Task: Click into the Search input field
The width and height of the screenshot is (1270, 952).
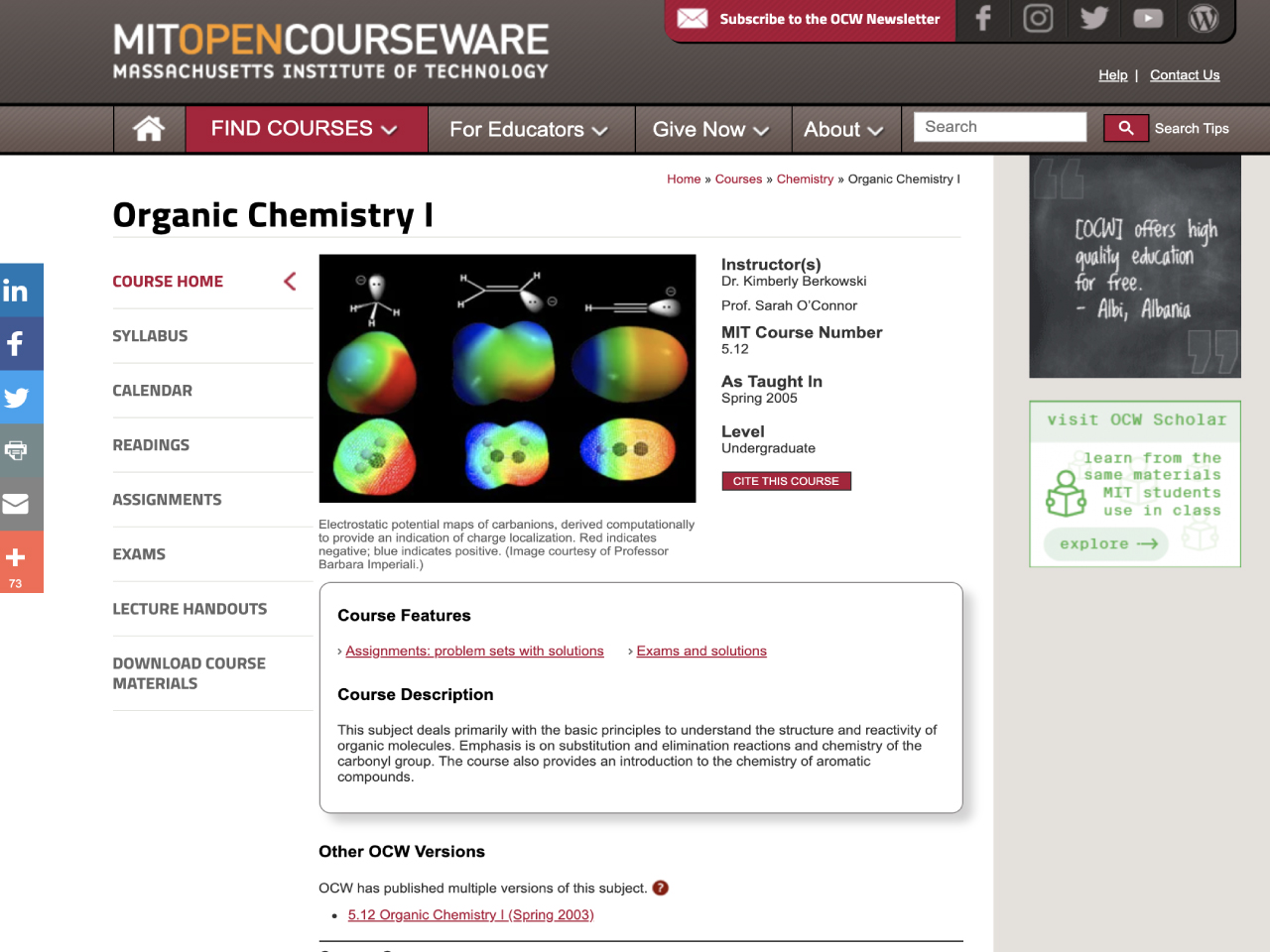Action: click(1000, 127)
